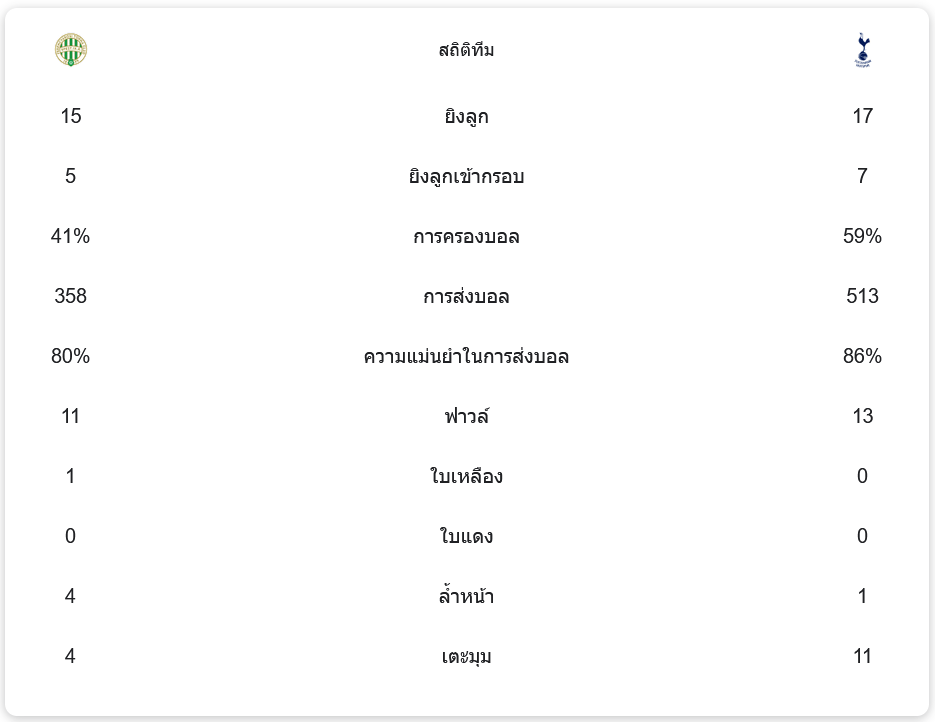The height and width of the screenshot is (722, 935).
Task: Click the 513 passes value
Action: pos(862,297)
